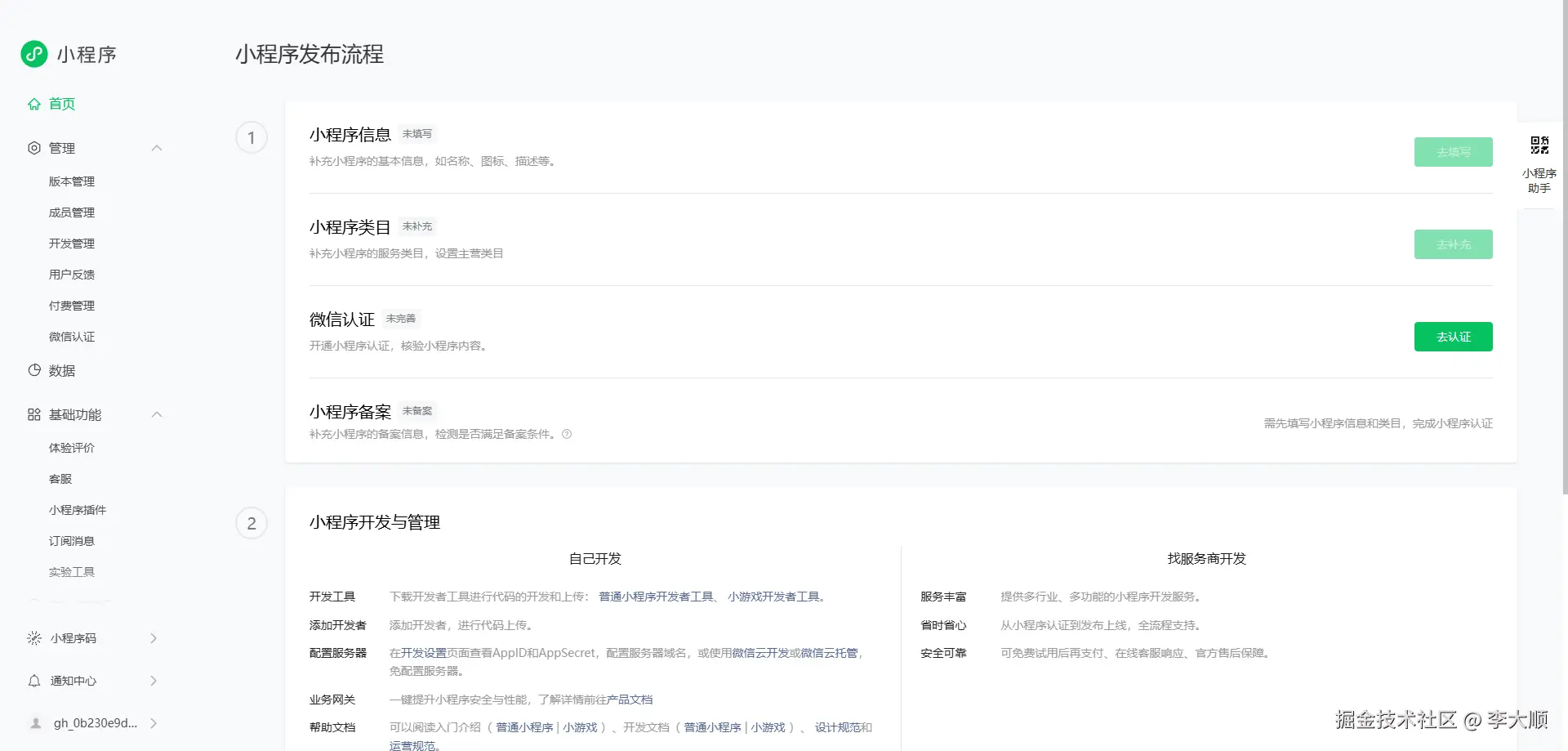Click the 未备案 status tag

pyautogui.click(x=417, y=411)
